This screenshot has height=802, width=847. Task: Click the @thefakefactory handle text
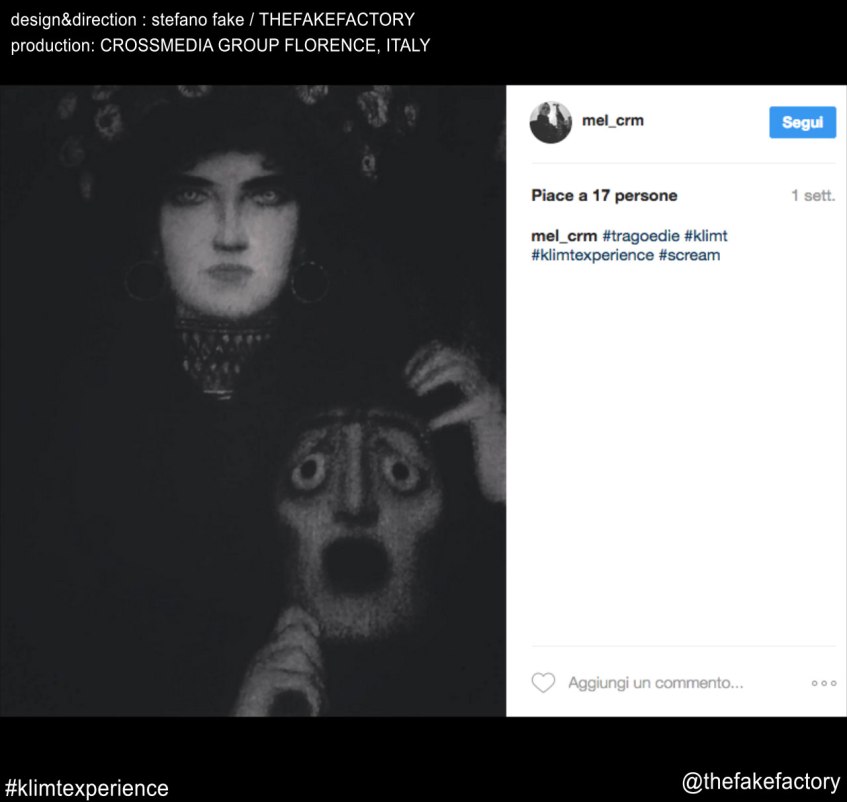[761, 782]
